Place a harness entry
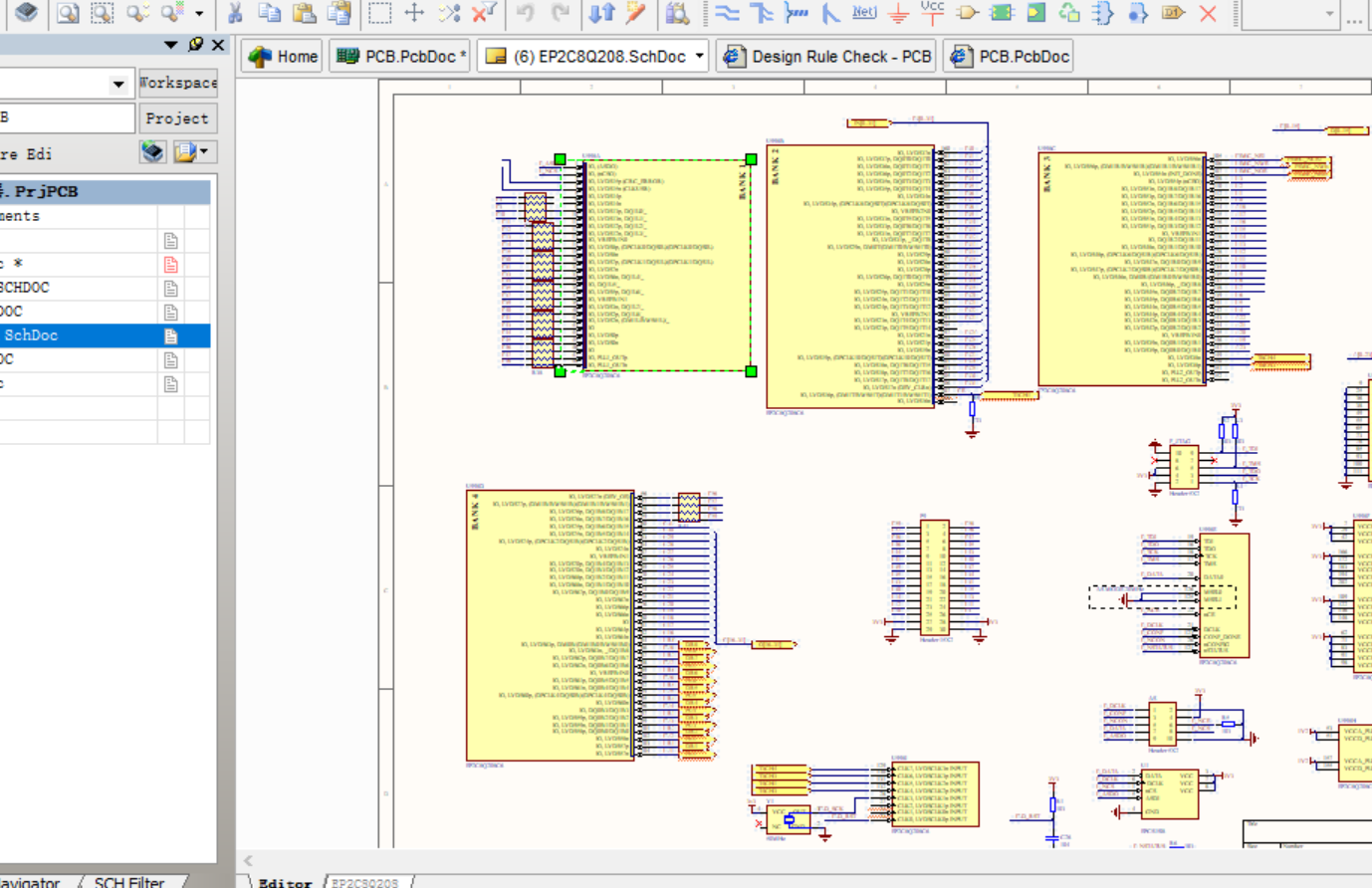This screenshot has height=888, width=1372. [x=1138, y=13]
